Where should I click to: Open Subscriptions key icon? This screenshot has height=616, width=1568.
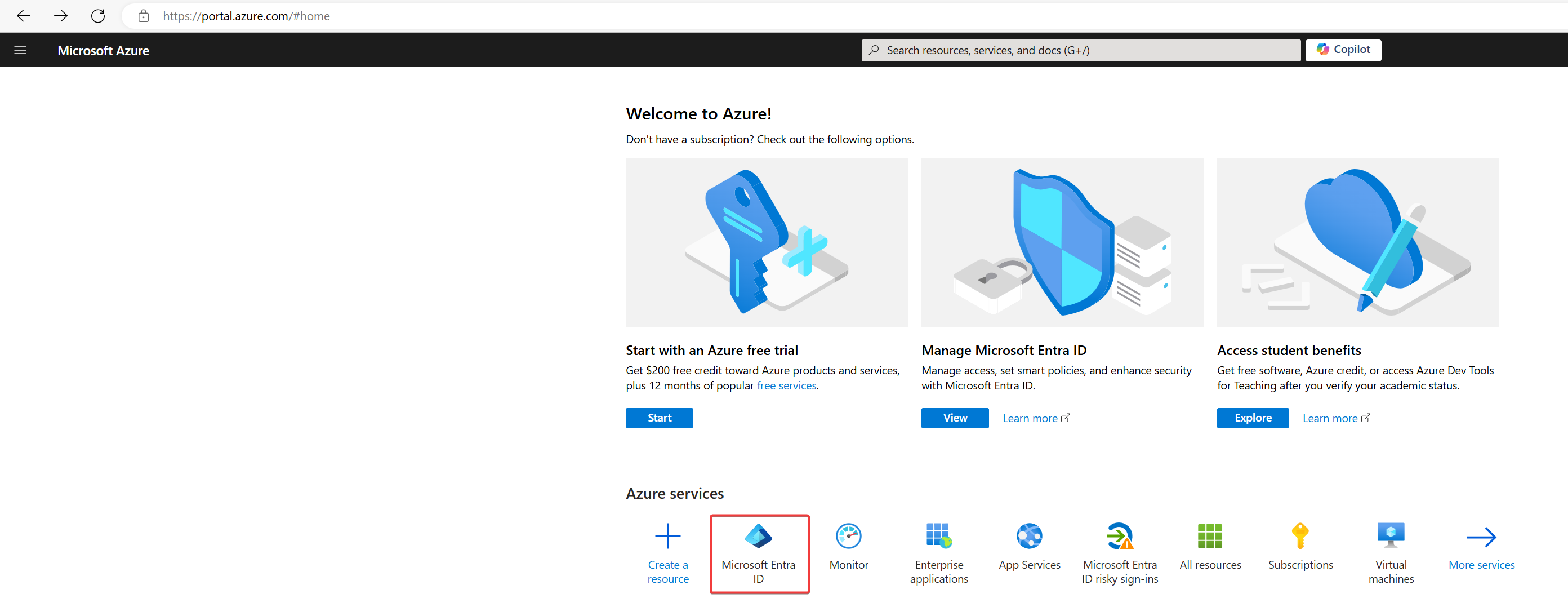1299,536
